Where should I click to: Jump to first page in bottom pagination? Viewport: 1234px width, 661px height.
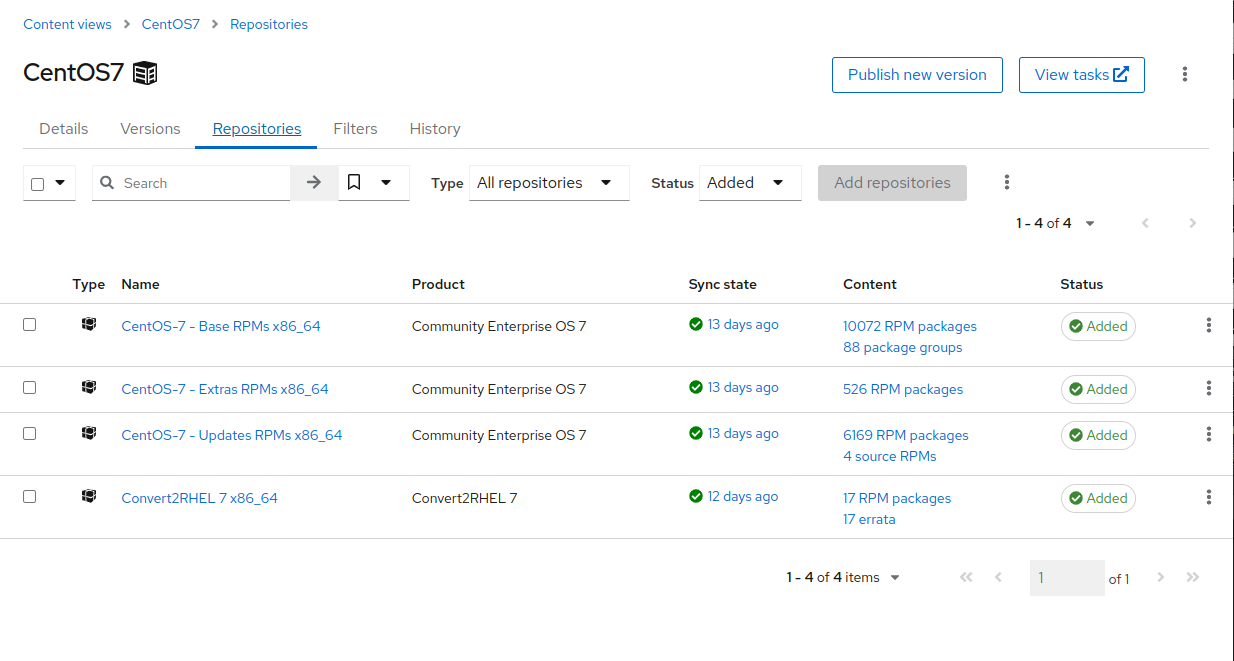(966, 577)
